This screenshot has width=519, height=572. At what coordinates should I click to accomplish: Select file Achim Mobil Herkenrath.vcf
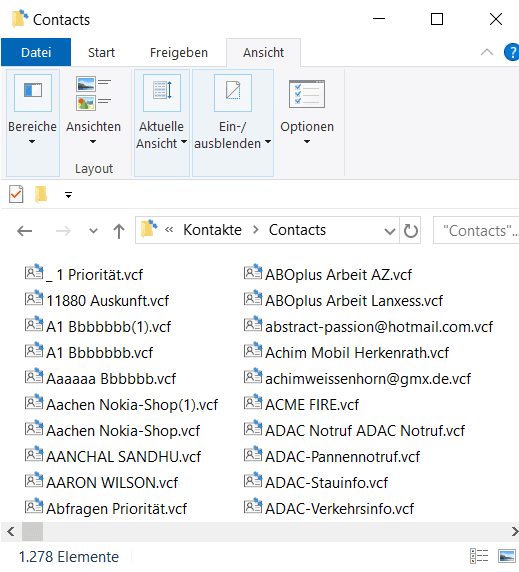point(346,353)
